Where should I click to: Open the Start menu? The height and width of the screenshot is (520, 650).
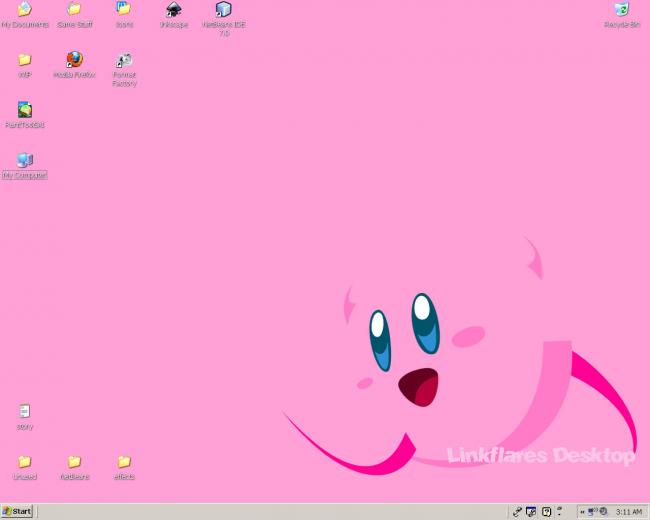coord(17,511)
